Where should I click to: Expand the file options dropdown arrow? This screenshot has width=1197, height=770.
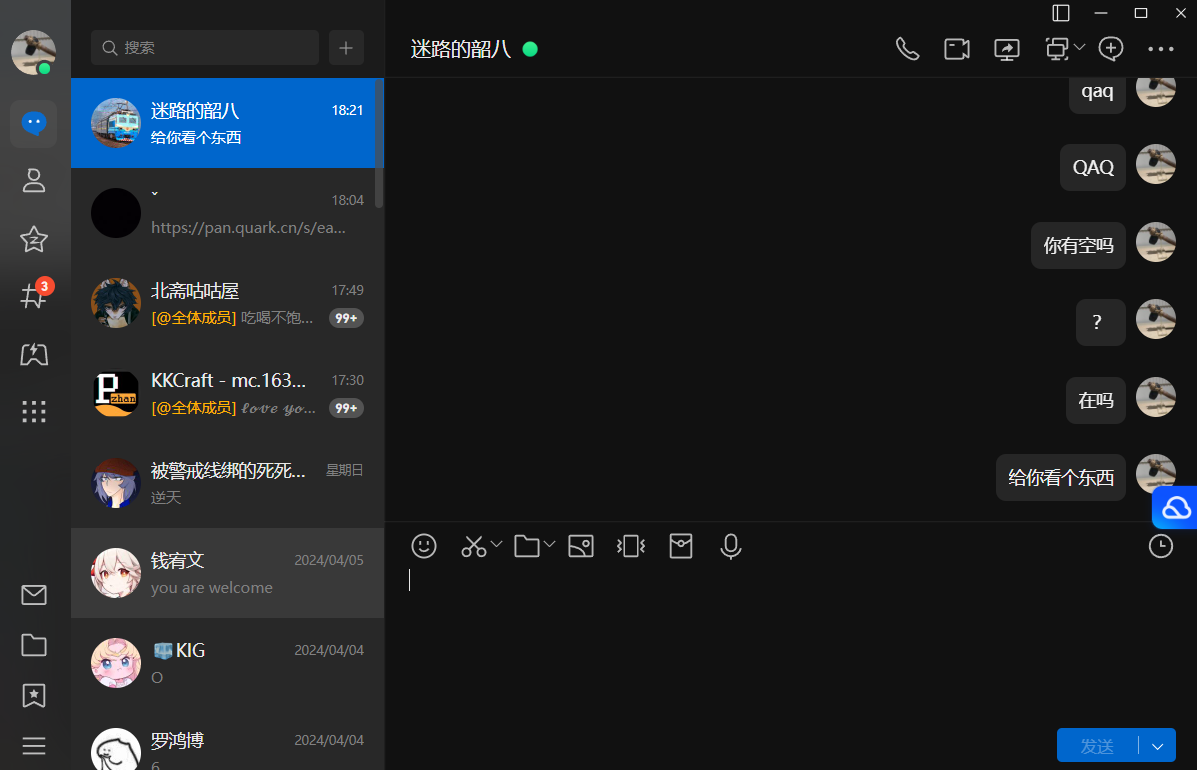[x=550, y=544]
